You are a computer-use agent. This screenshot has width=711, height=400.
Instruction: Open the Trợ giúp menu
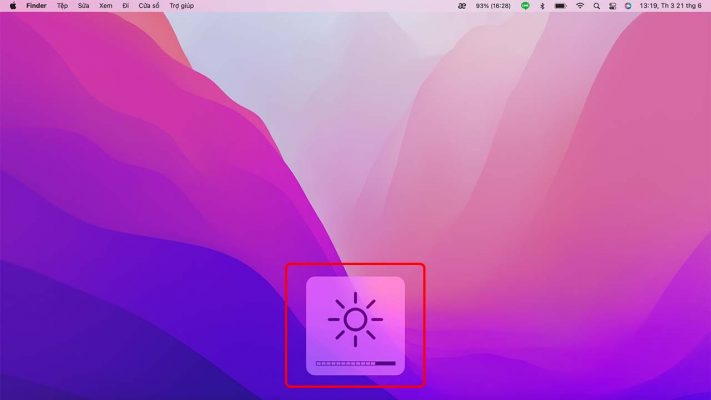tap(181, 6)
